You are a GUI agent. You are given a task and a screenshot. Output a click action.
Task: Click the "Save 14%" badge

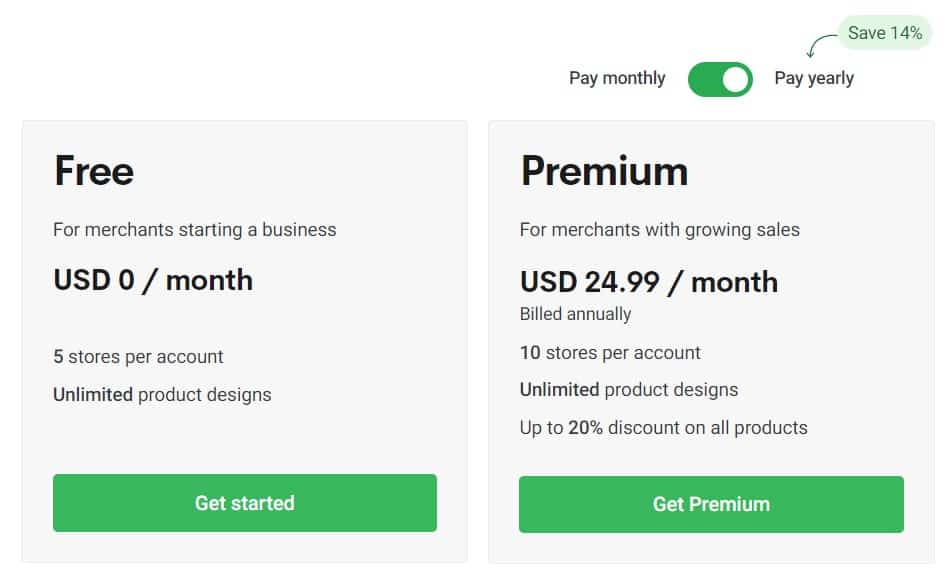point(884,33)
